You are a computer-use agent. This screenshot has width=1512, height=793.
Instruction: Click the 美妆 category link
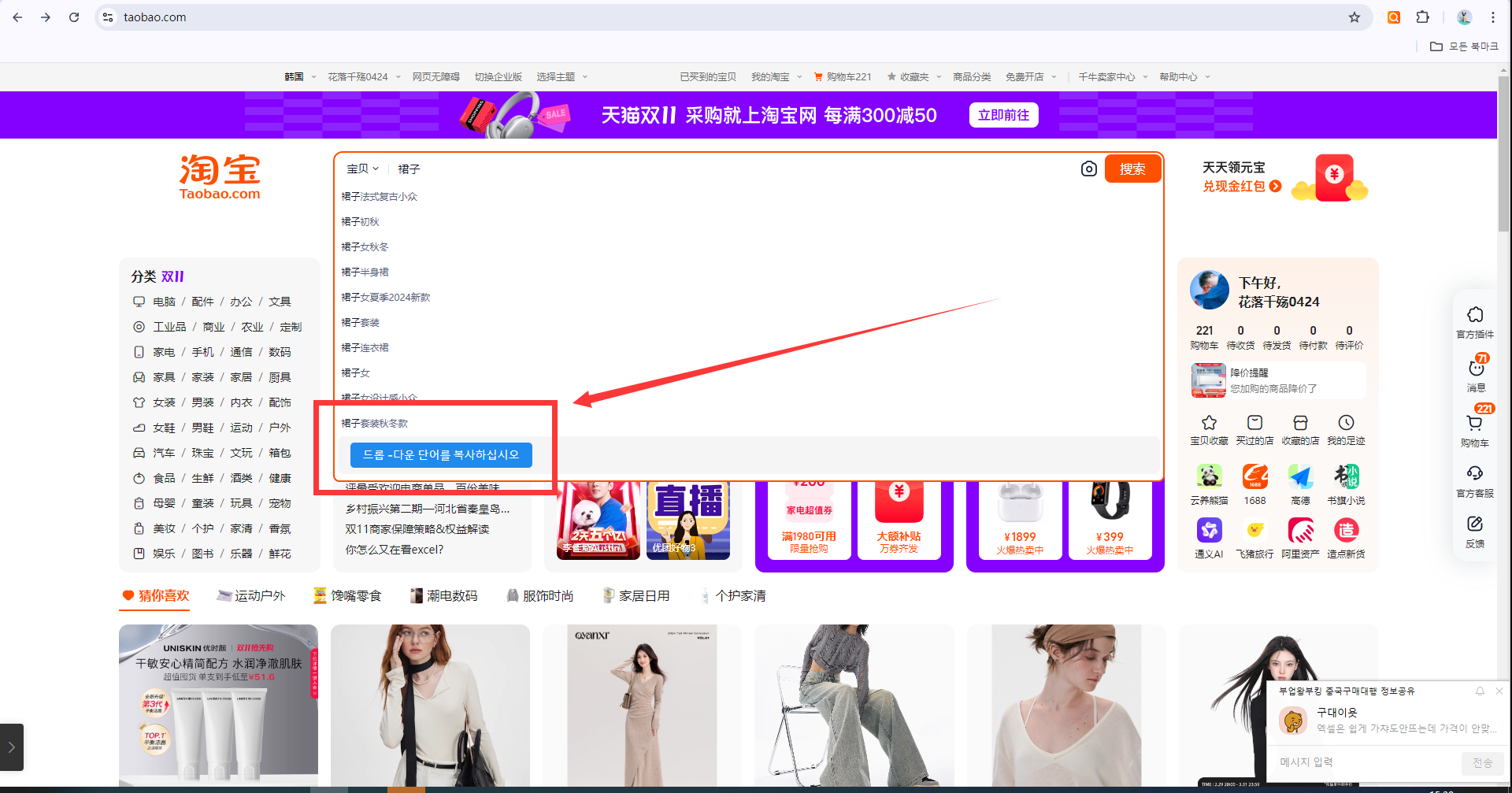[x=164, y=528]
